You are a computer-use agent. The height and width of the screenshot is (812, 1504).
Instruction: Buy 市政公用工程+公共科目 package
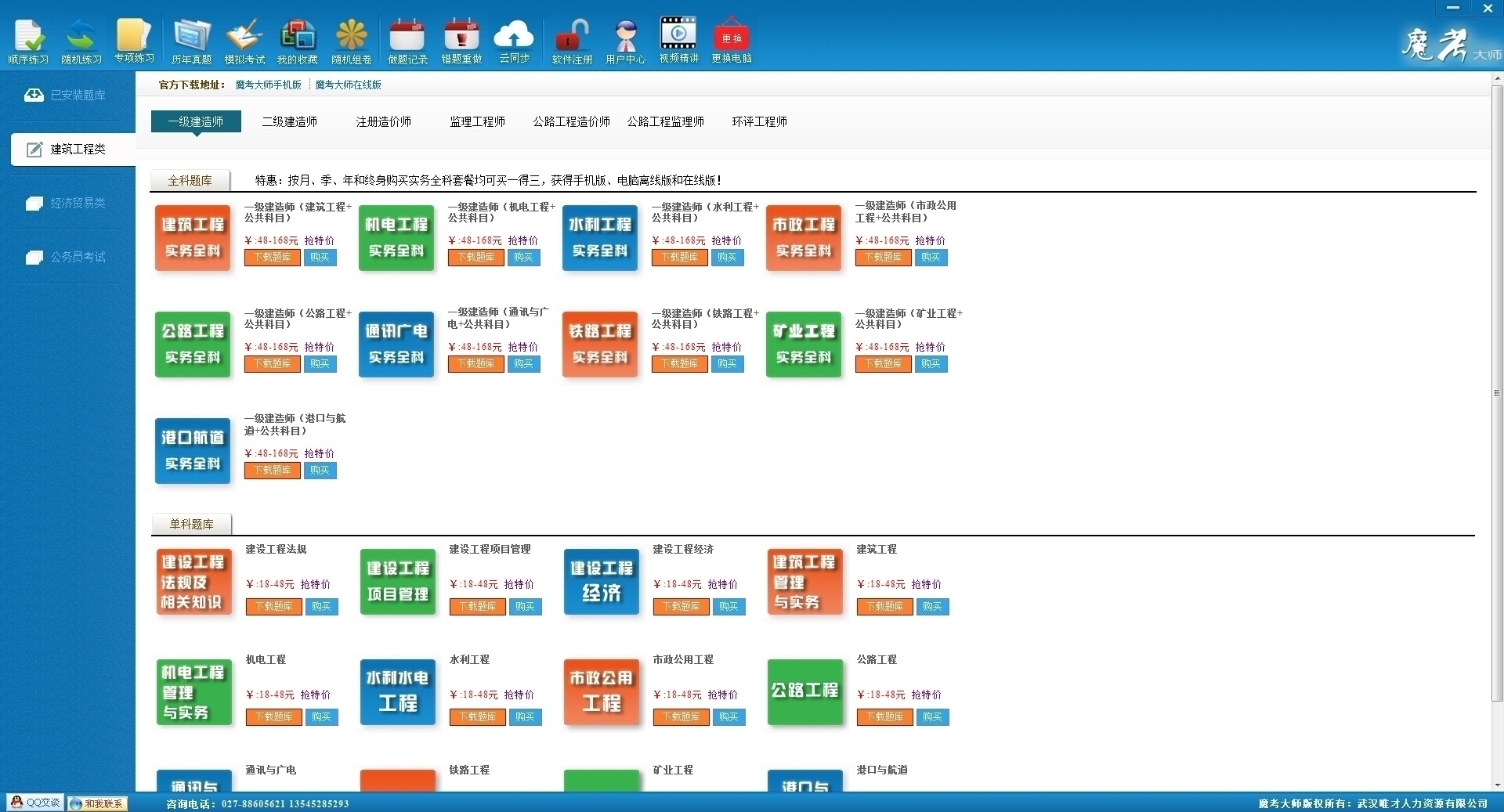point(931,258)
